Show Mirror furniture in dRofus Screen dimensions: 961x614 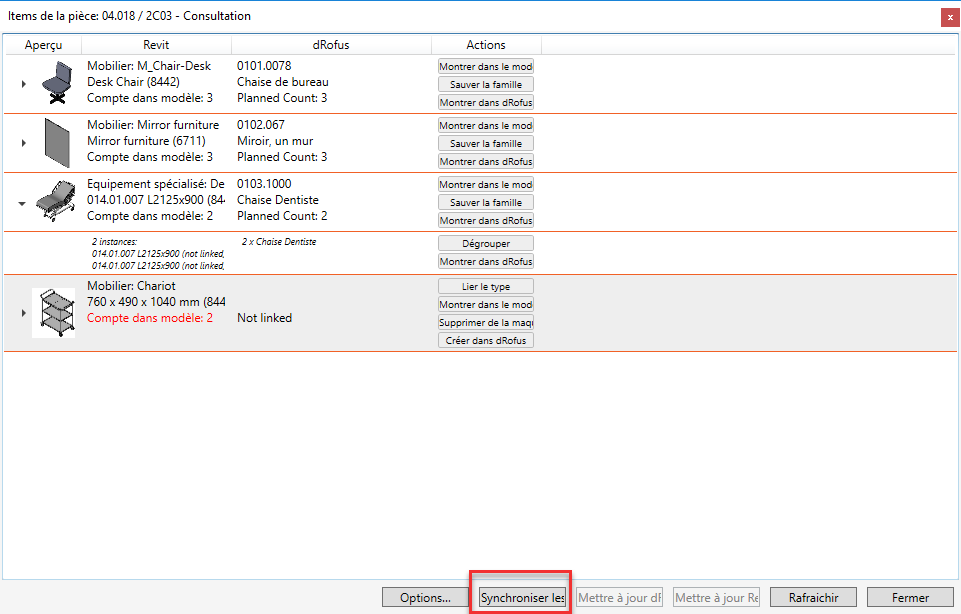[486, 161]
